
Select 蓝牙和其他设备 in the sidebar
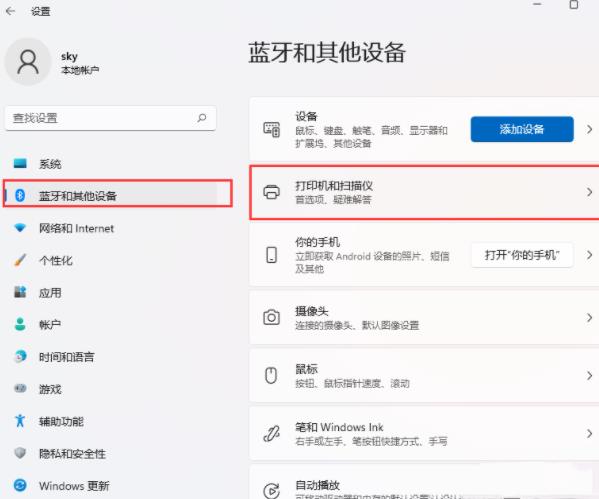[x=111, y=196]
